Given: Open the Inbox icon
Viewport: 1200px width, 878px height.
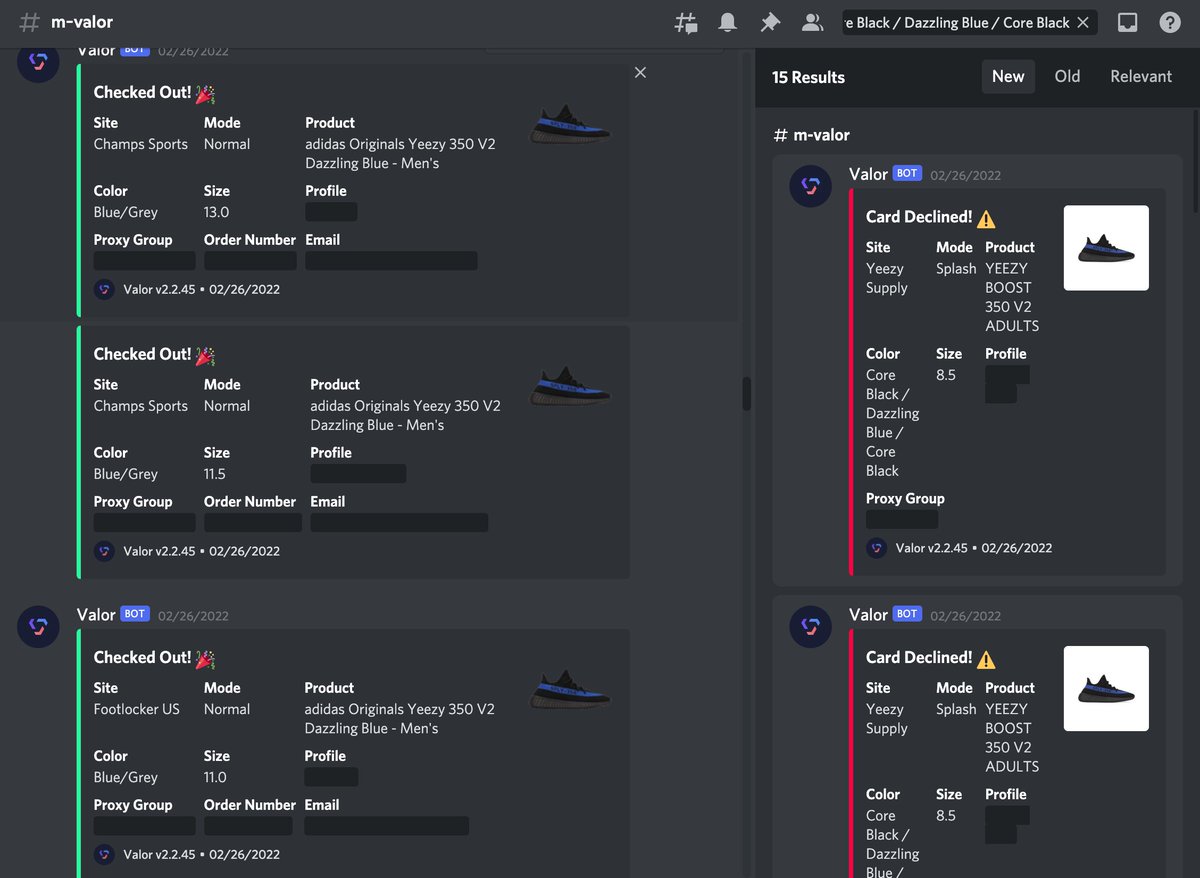Looking at the screenshot, I should [x=1128, y=22].
